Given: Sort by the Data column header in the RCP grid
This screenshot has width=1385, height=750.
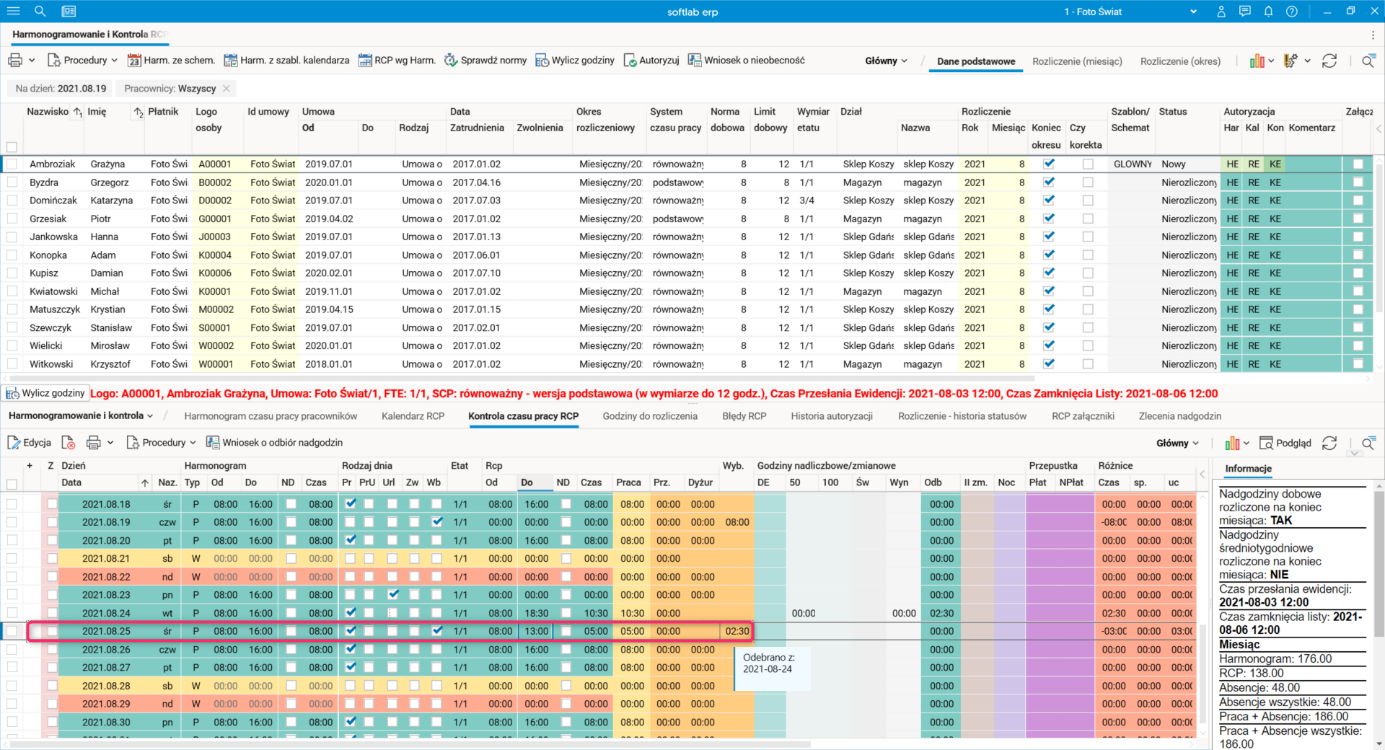Looking at the screenshot, I should coord(72,482).
